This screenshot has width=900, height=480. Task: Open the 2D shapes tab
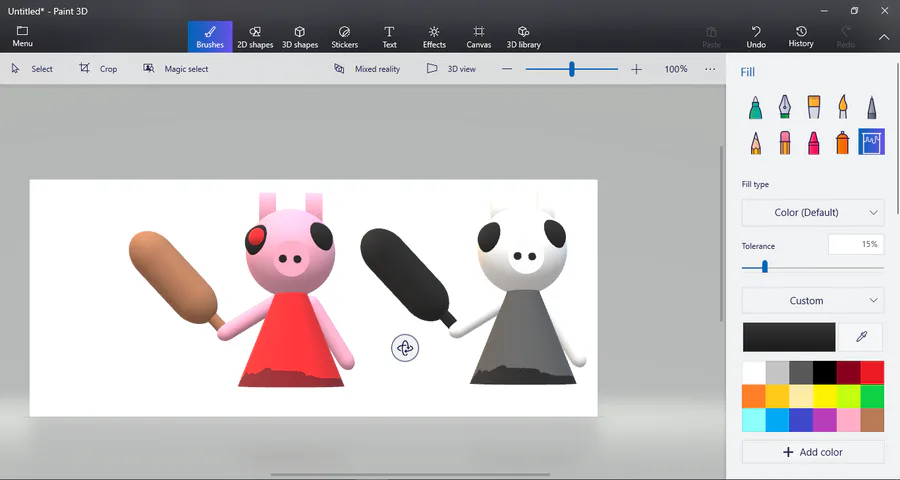[255, 37]
